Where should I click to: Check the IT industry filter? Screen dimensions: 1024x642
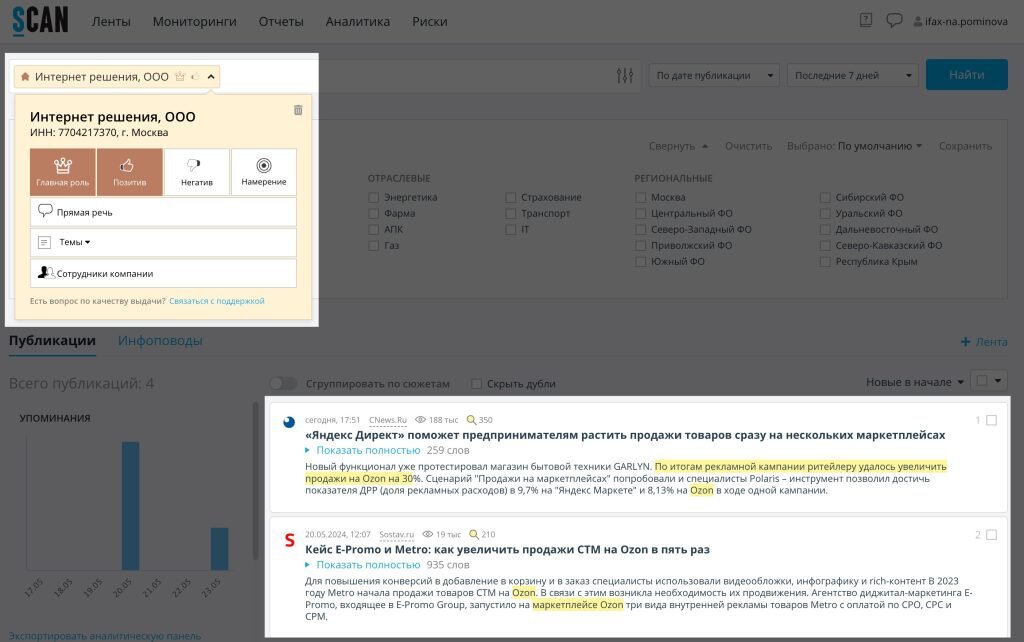(511, 229)
